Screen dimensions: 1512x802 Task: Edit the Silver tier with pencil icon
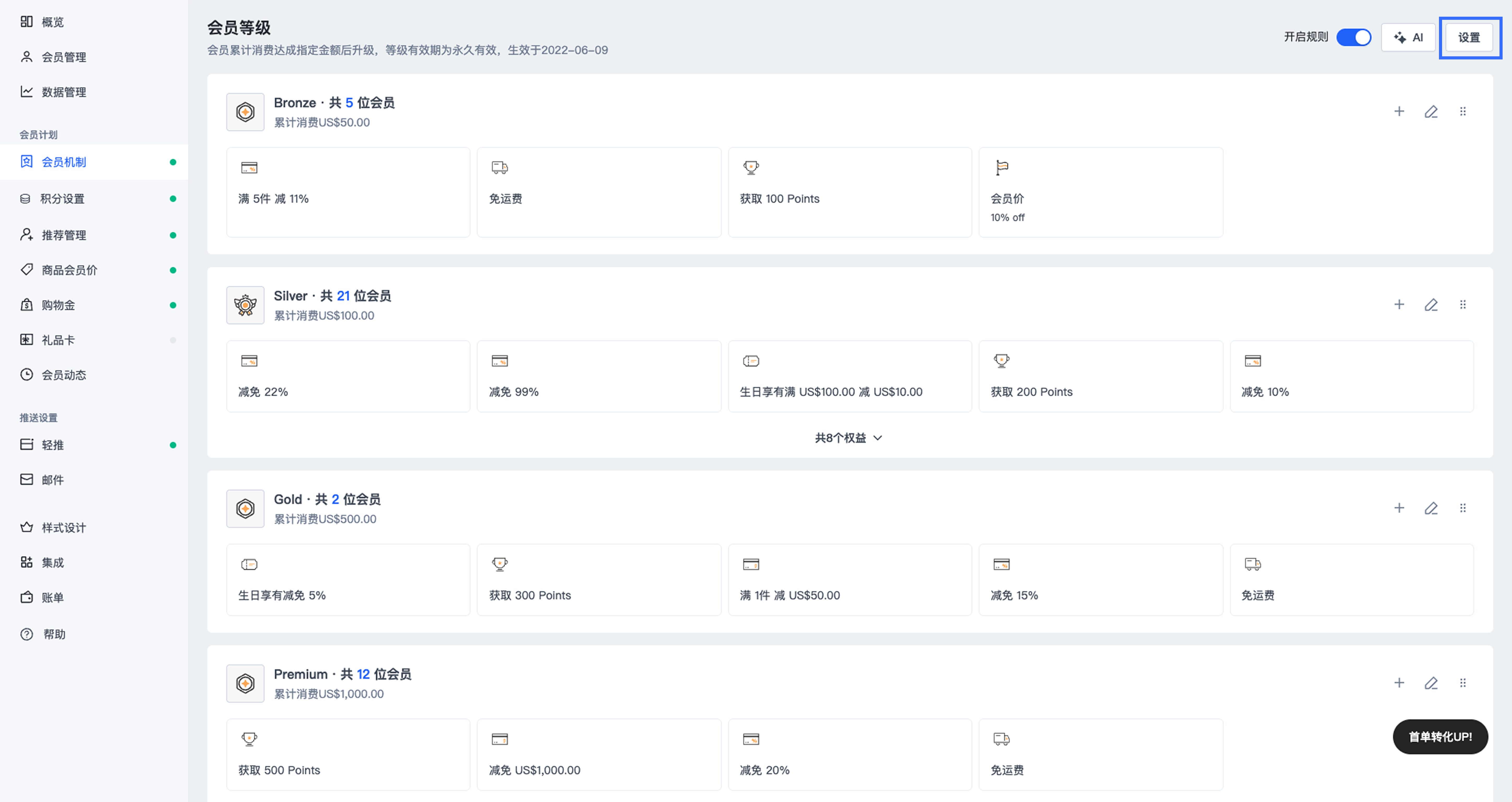point(1431,305)
